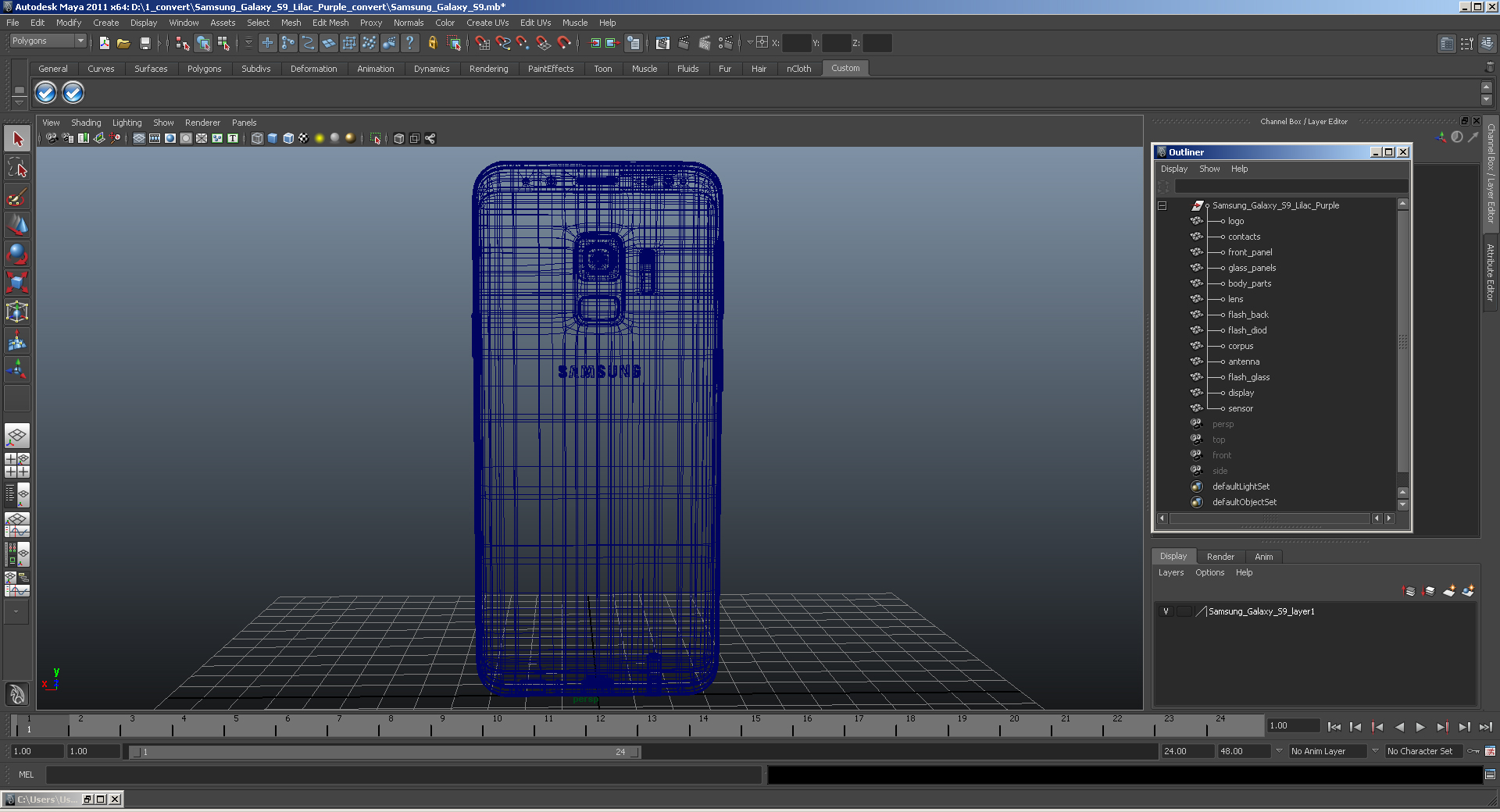Image resolution: width=1500 pixels, height=812 pixels.
Task: Switch to the Polygons shelf tab
Action: pyautogui.click(x=204, y=69)
